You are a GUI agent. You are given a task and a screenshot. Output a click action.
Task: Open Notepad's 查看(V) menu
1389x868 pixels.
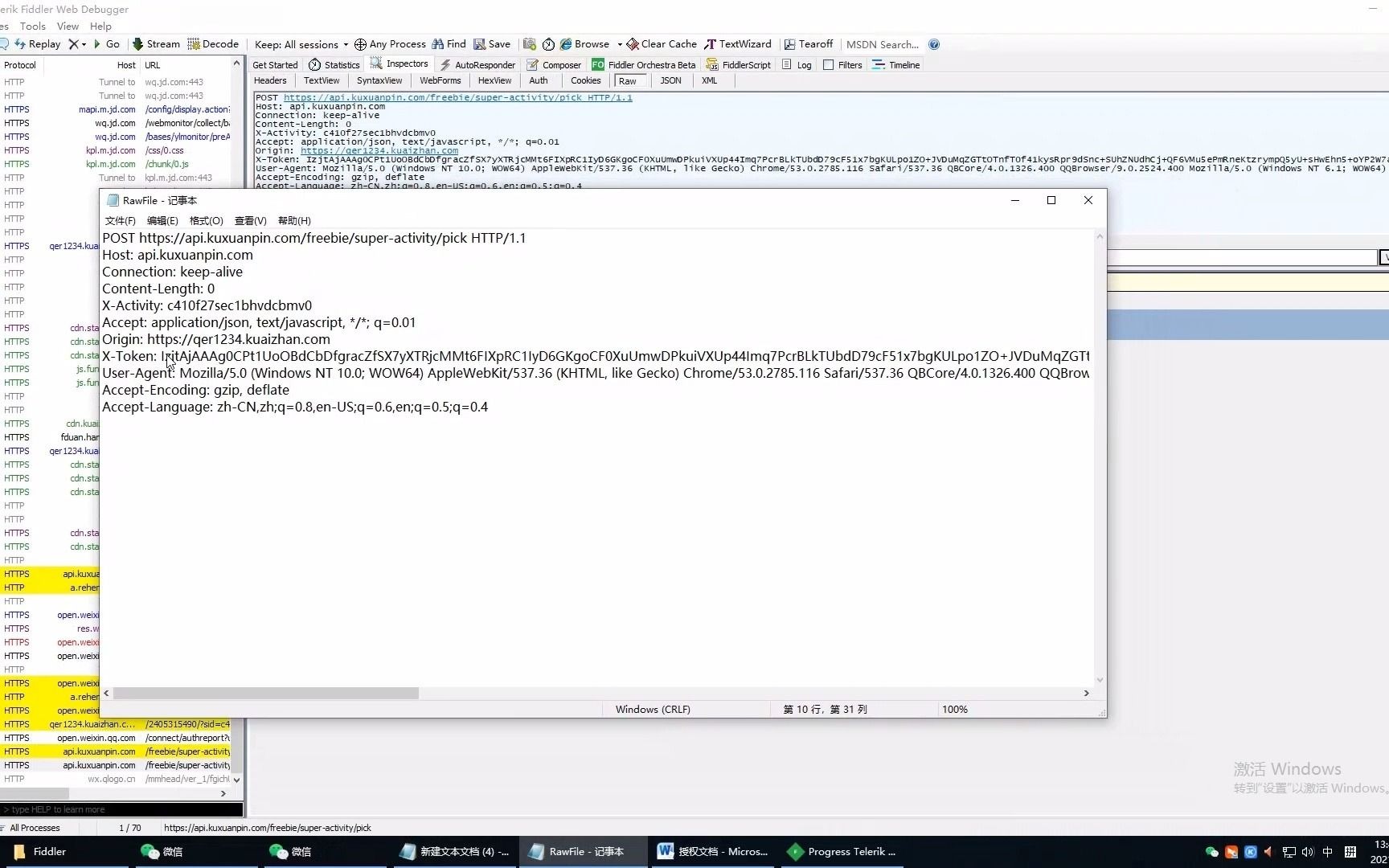(x=251, y=221)
